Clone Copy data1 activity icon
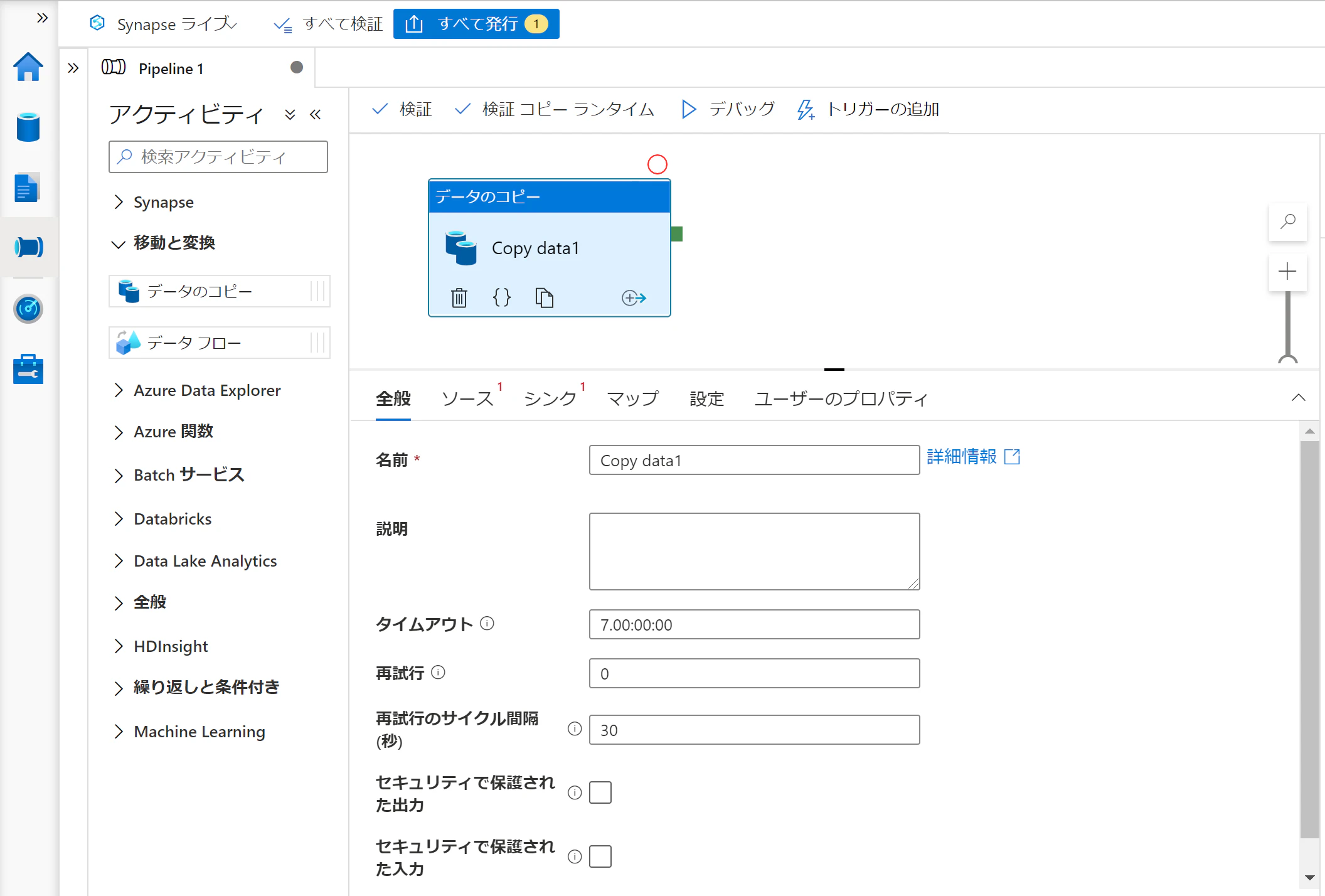The height and width of the screenshot is (896, 1325). (x=544, y=297)
